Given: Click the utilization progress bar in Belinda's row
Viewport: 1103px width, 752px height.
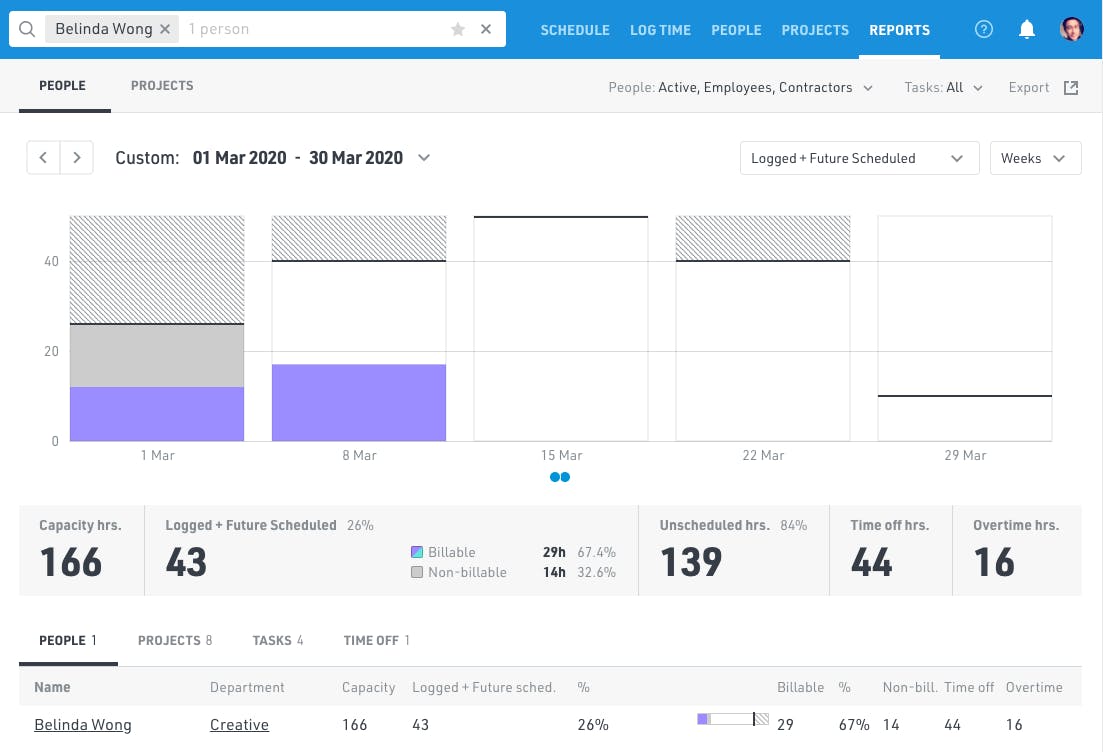Looking at the screenshot, I should (x=732, y=718).
